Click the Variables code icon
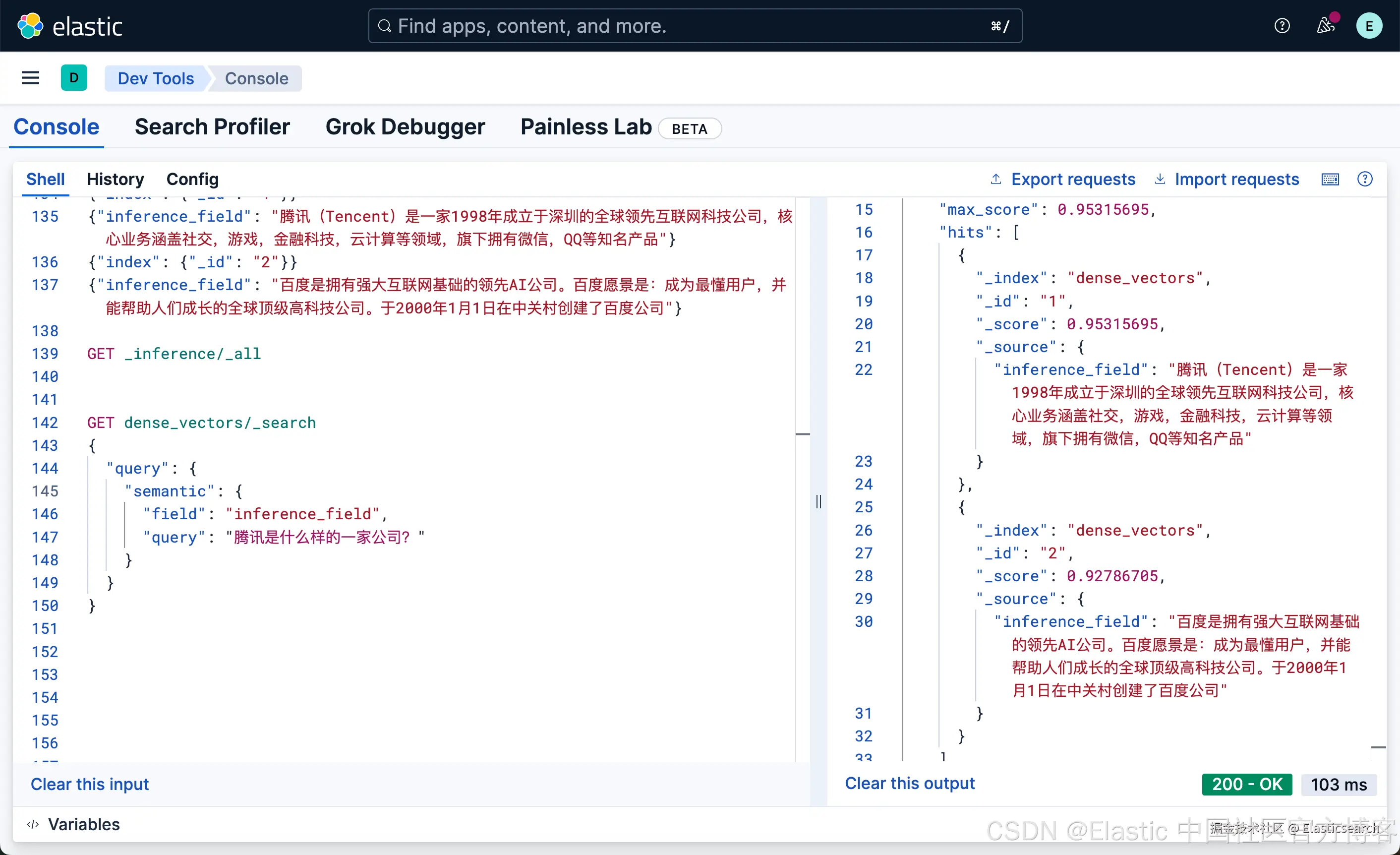The height and width of the screenshot is (855, 1400). 33,824
